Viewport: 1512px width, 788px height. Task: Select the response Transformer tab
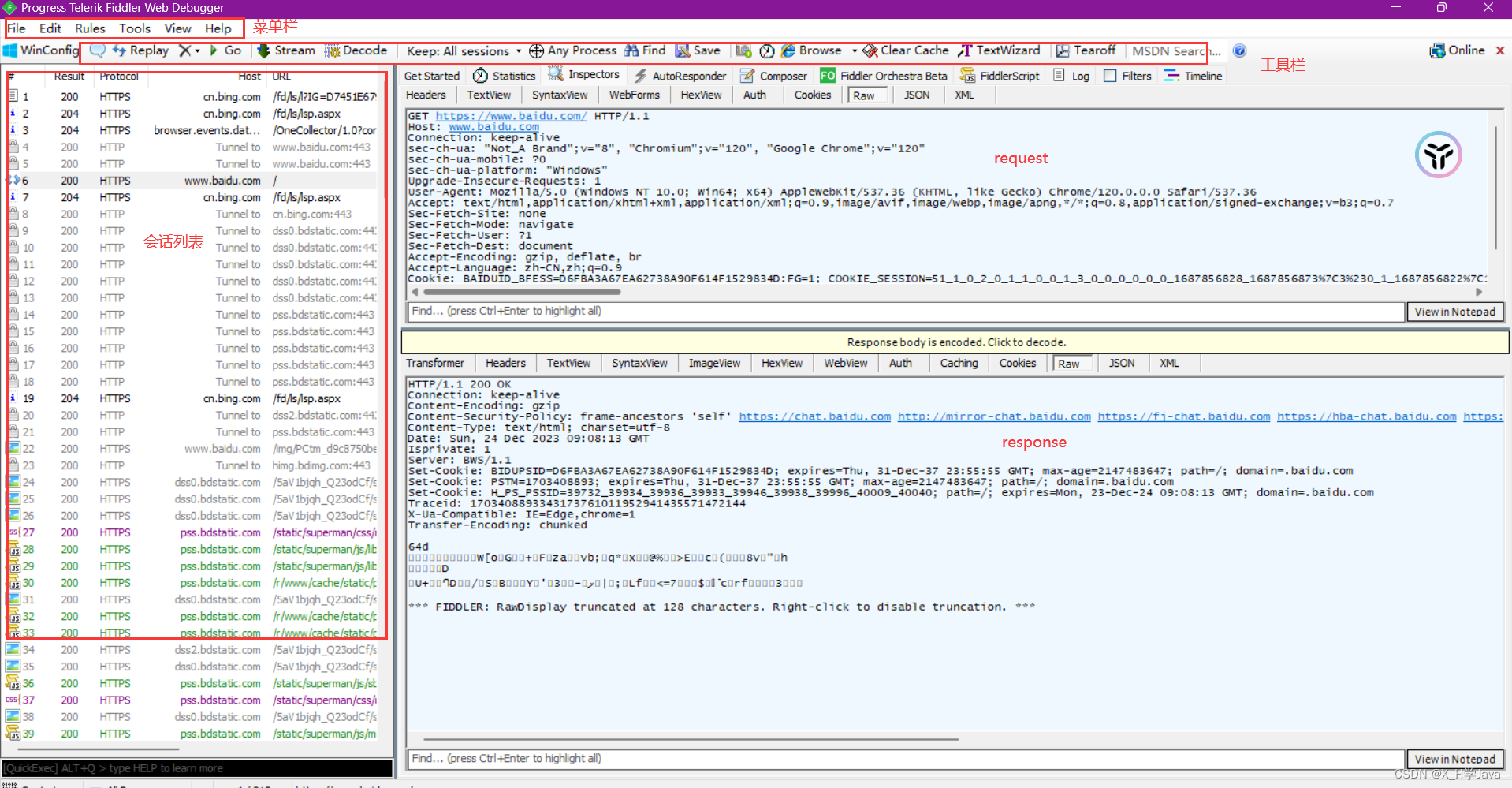coord(435,363)
